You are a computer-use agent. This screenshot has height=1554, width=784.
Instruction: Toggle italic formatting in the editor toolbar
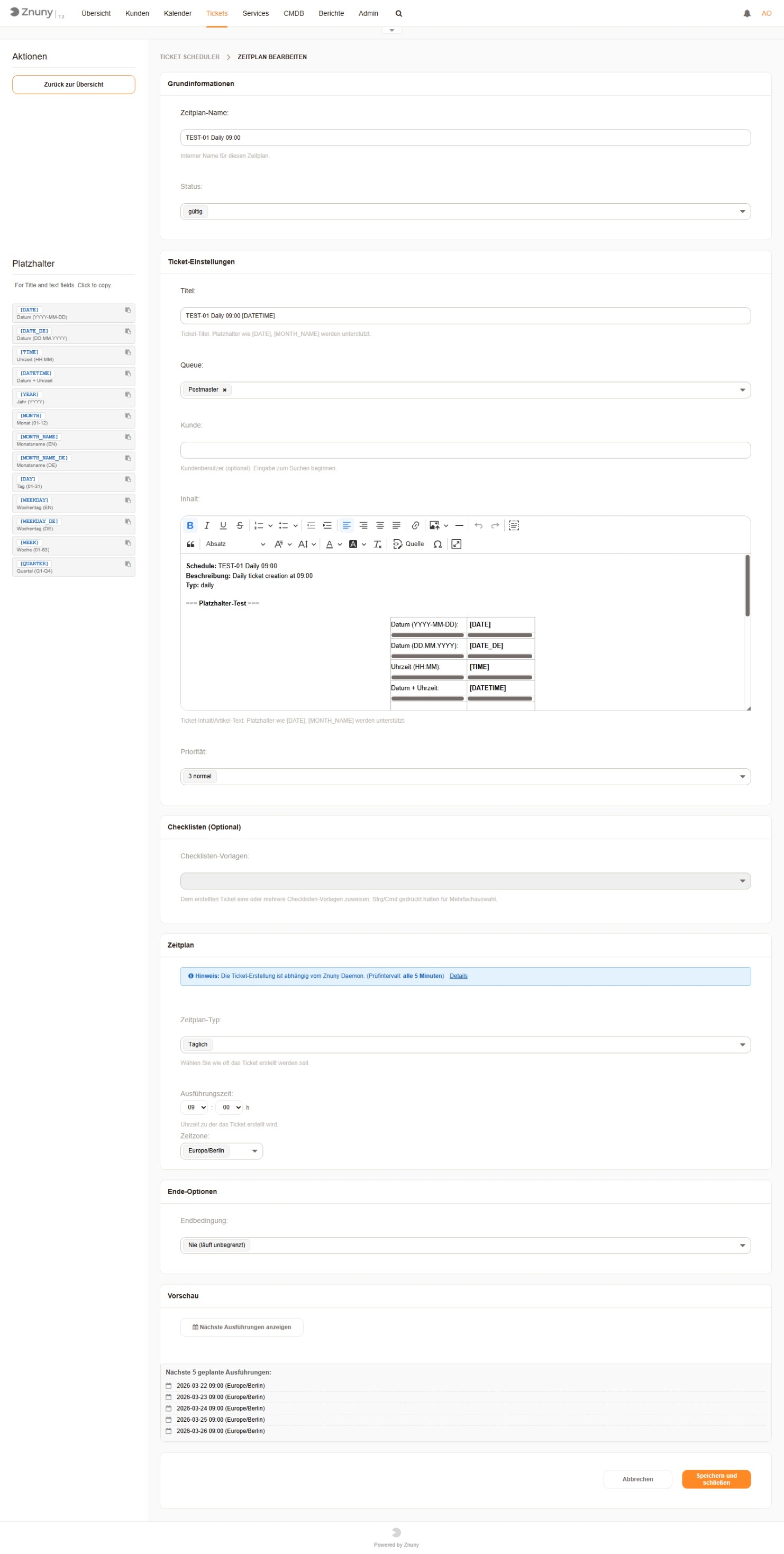coord(207,525)
